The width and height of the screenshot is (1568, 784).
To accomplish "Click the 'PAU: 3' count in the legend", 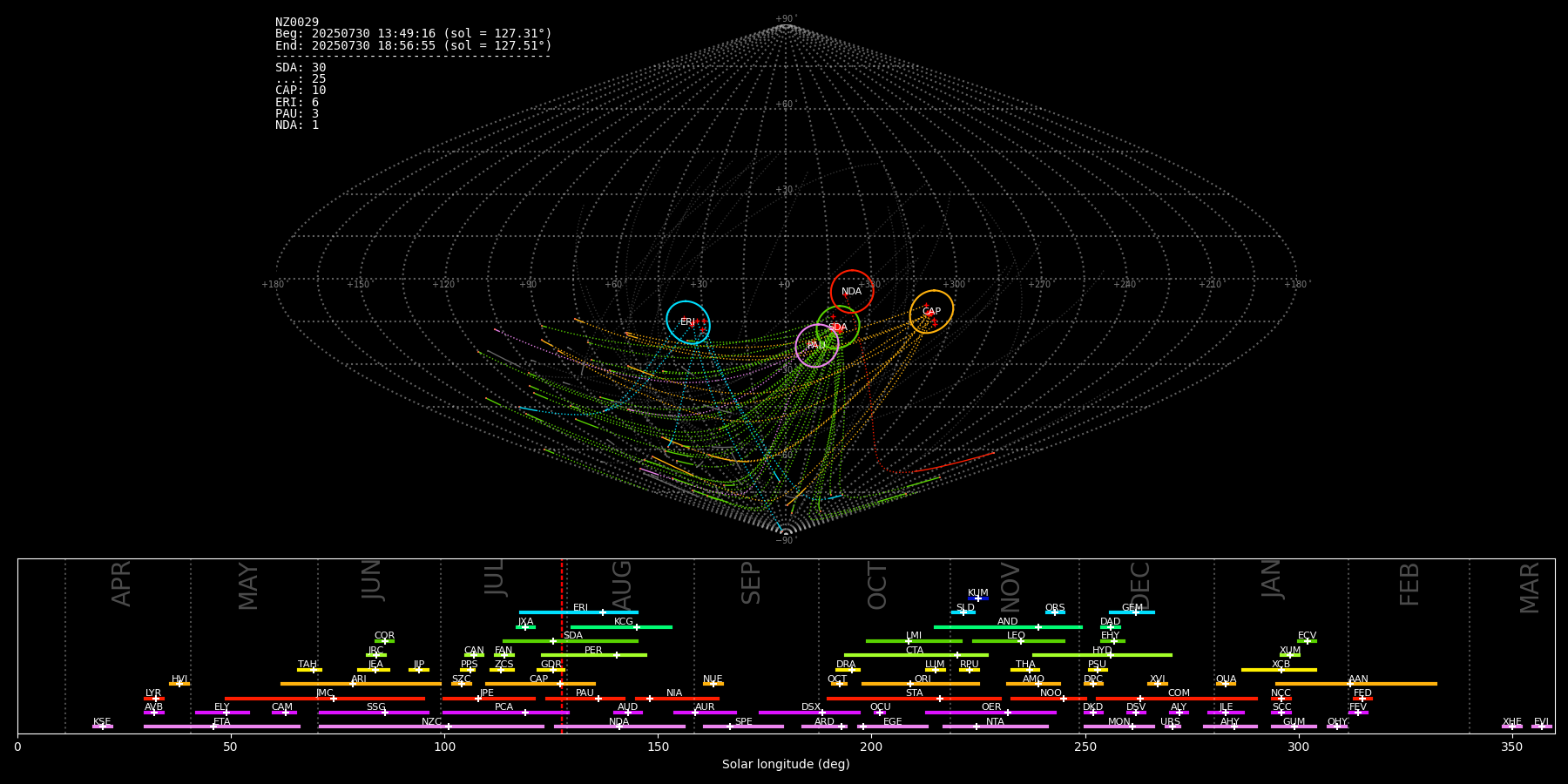I will [297, 114].
